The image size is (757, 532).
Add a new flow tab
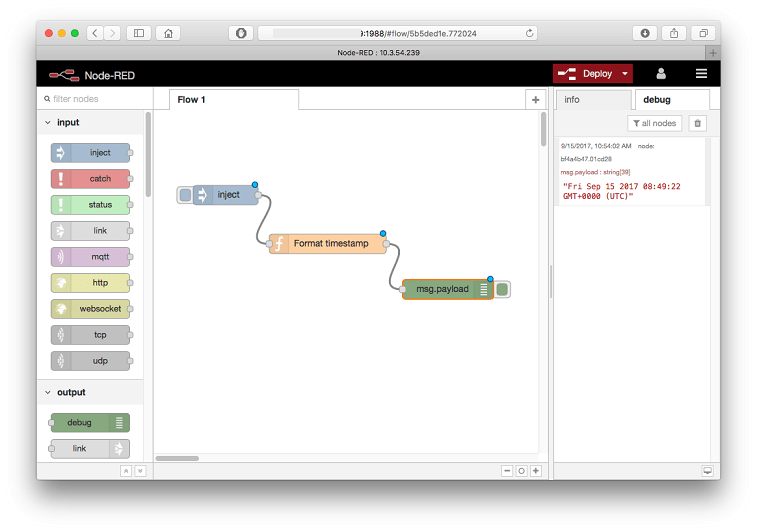click(x=535, y=99)
